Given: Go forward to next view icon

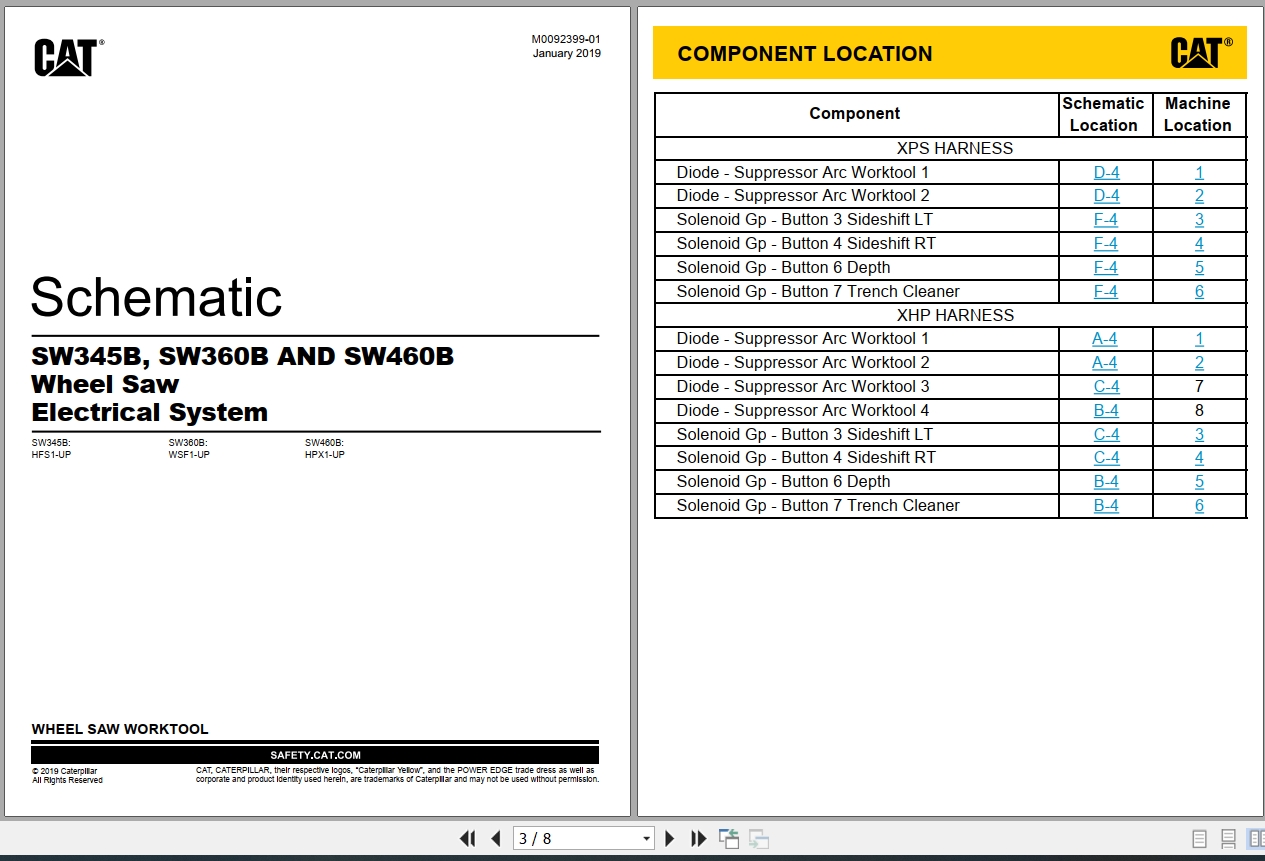Looking at the screenshot, I should click(759, 839).
